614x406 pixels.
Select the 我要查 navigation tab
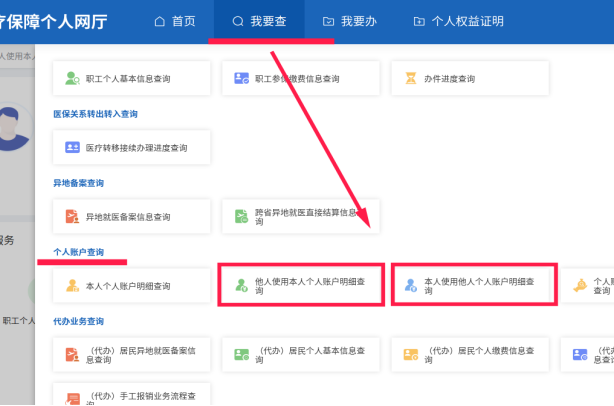pos(266,21)
